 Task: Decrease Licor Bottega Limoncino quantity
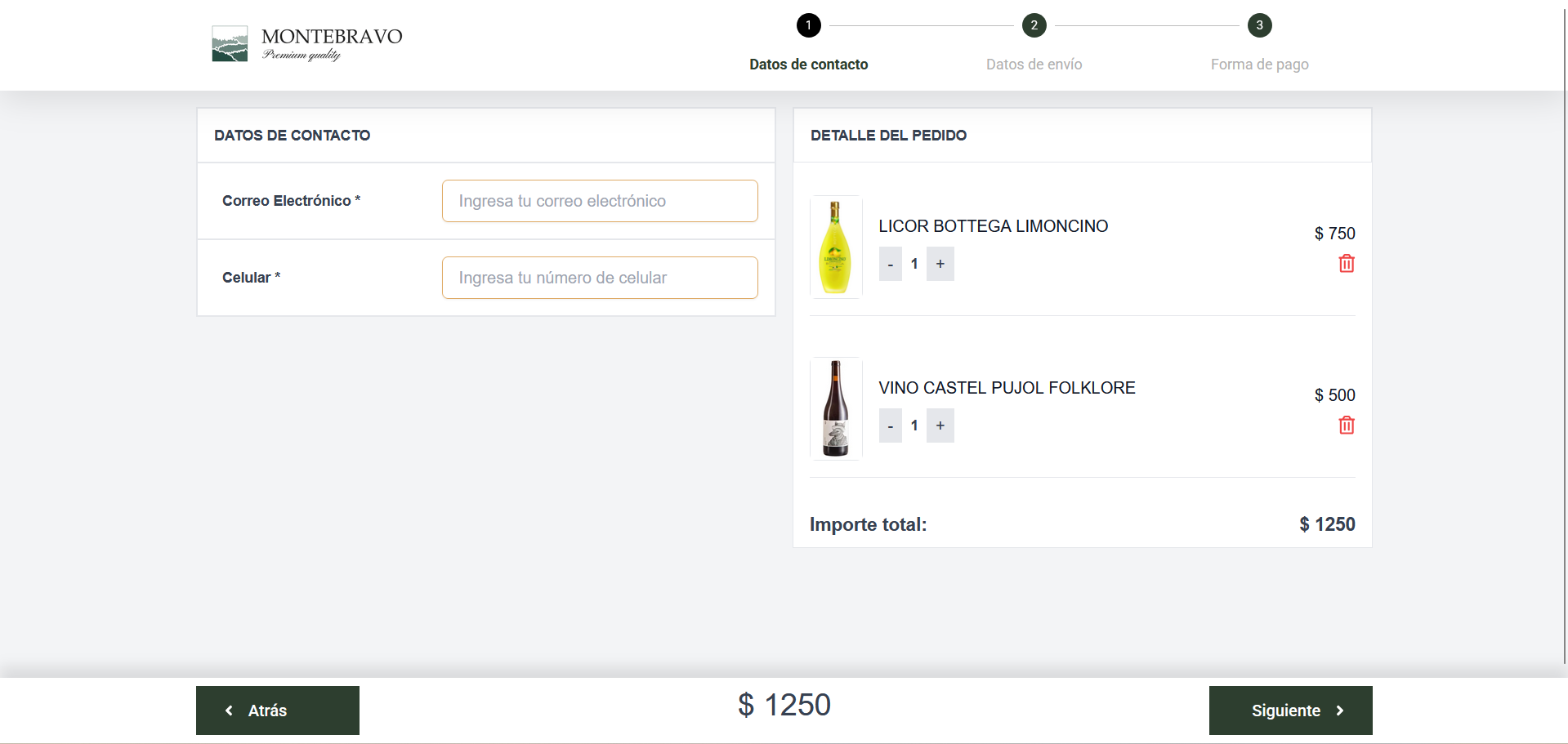click(x=891, y=264)
